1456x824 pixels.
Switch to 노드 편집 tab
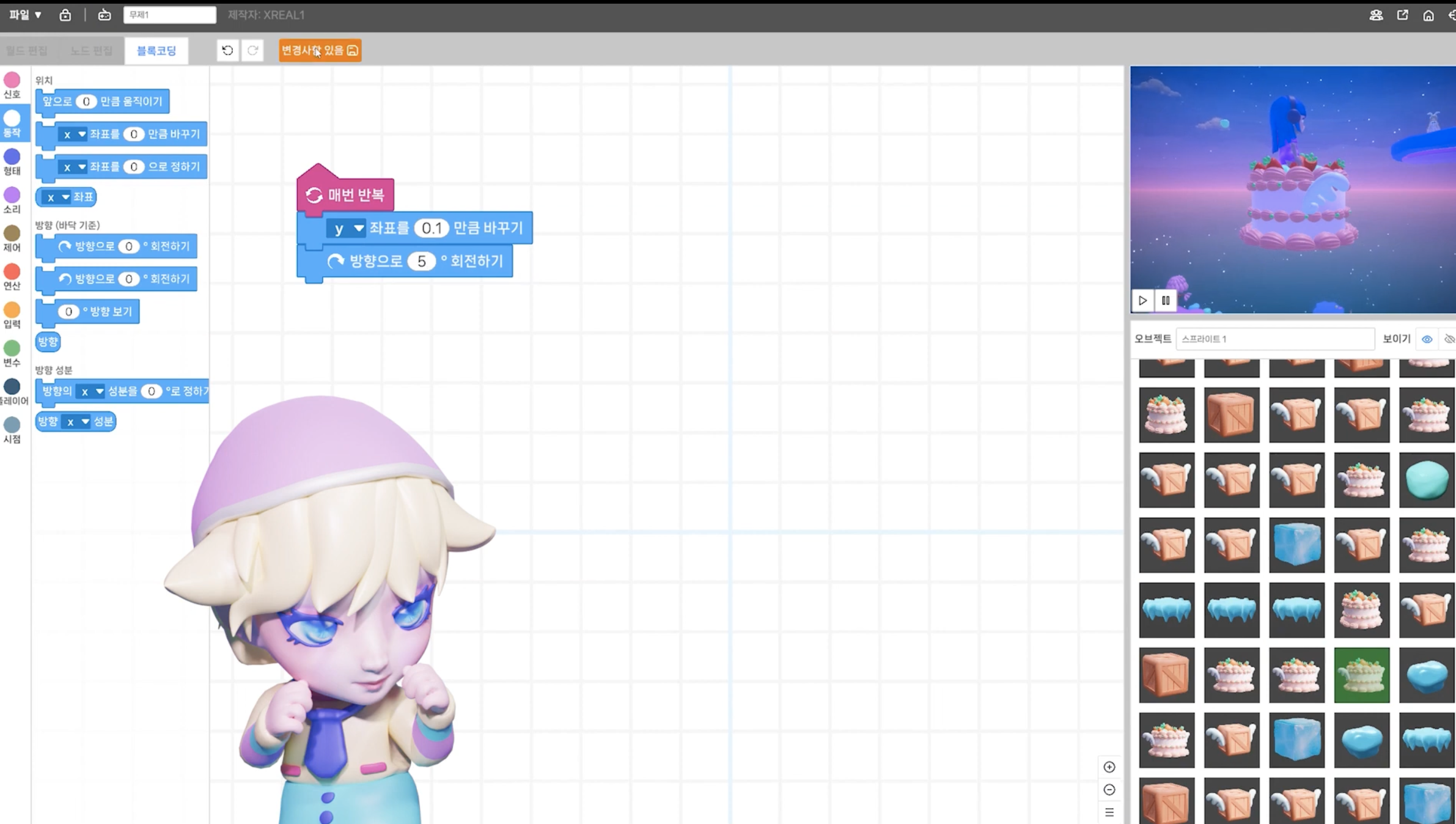91,51
